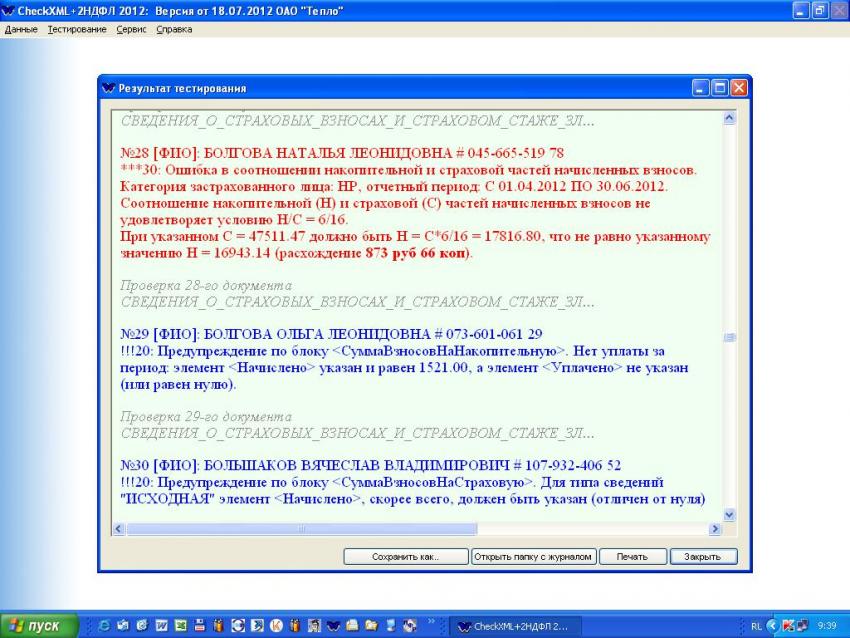Click the horizontal scrollbar's right arrow
Screen dimensions: 850x638
point(715,529)
